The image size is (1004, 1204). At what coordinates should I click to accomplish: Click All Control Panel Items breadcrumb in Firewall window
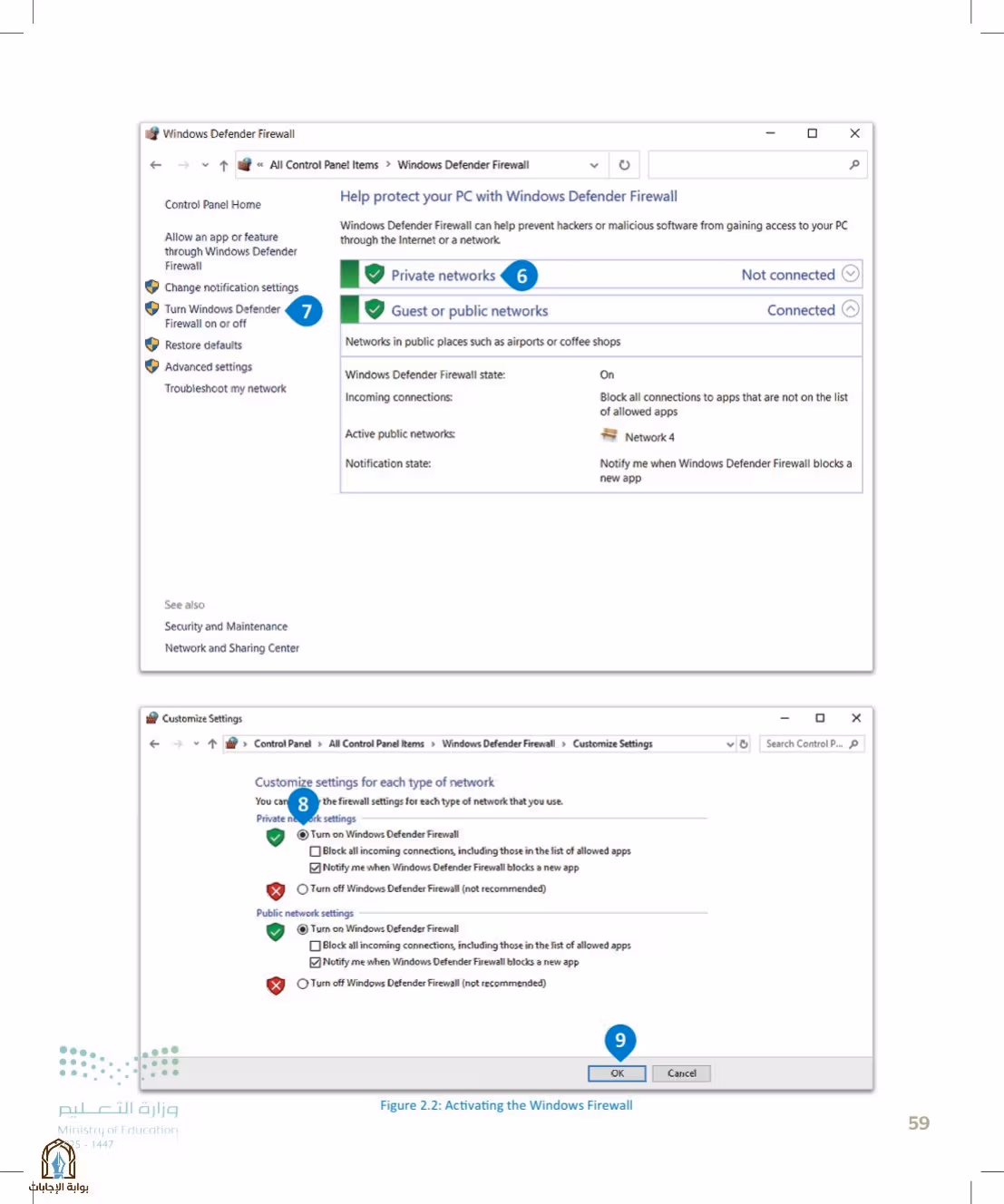pos(324,165)
